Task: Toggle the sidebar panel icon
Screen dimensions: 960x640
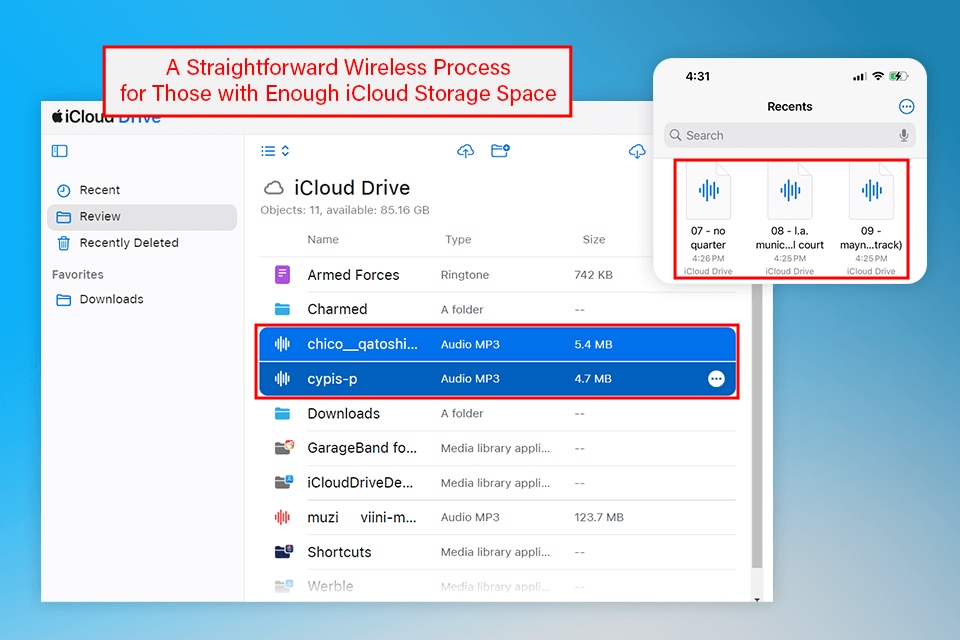Action: point(59,151)
